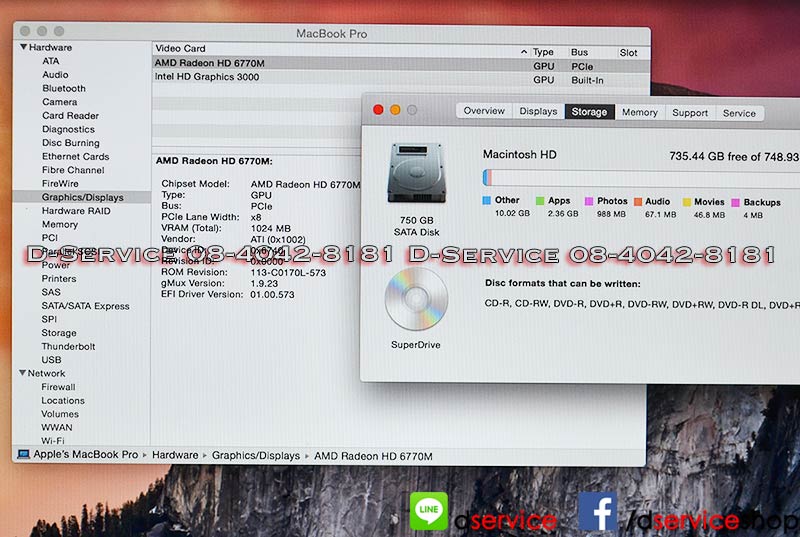This screenshot has width=800, height=537.
Task: Select WWAN under Network
Action: [57, 427]
